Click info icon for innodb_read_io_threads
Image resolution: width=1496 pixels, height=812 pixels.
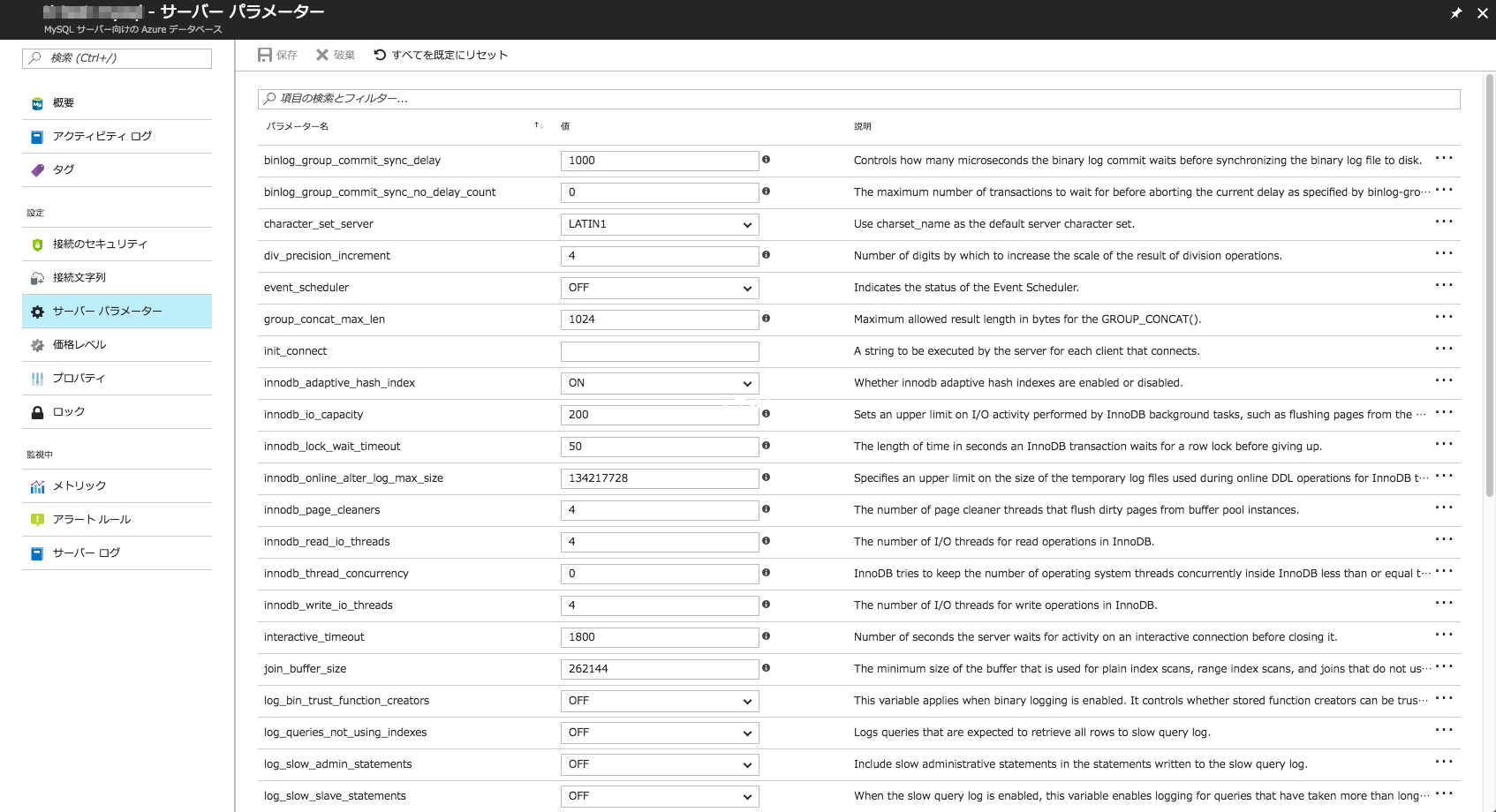click(x=766, y=541)
